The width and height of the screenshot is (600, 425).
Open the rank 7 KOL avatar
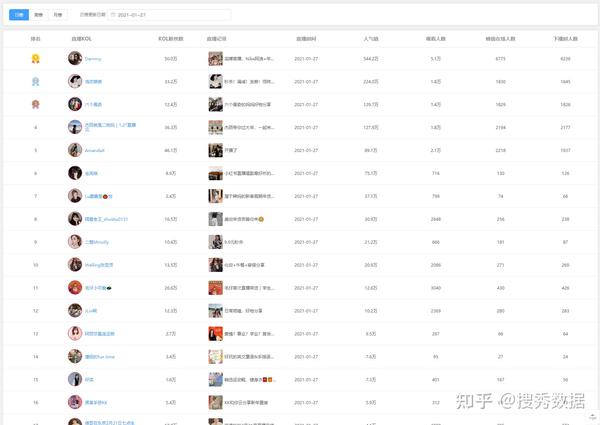75,196
